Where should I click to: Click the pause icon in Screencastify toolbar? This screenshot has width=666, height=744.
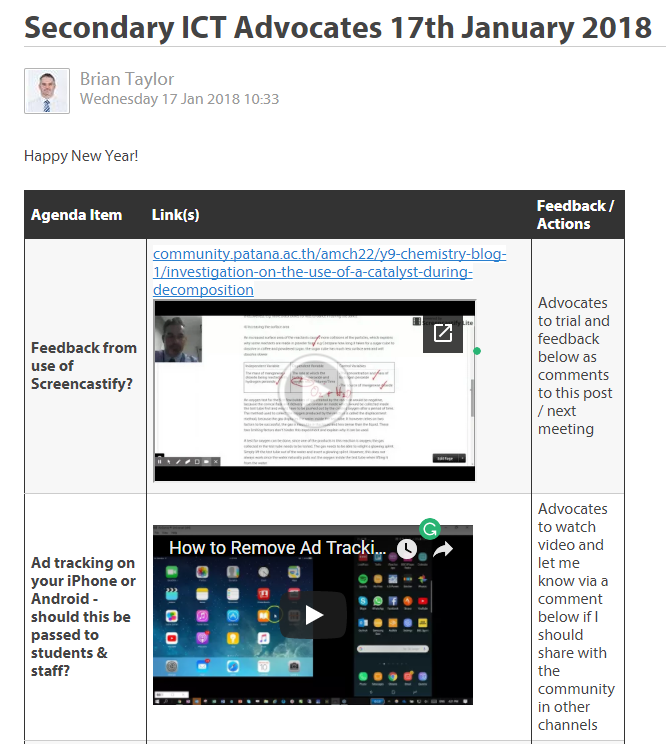(x=158, y=461)
